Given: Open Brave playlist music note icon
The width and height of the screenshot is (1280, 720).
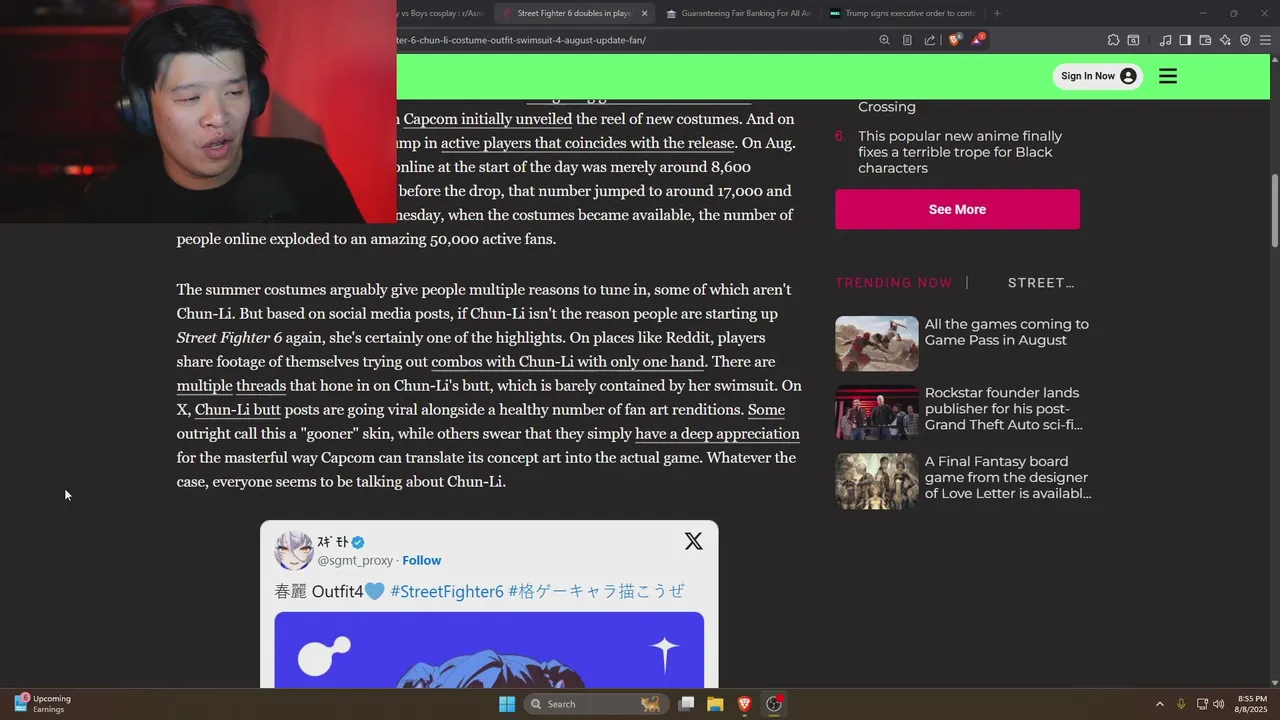Looking at the screenshot, I should tap(1165, 40).
